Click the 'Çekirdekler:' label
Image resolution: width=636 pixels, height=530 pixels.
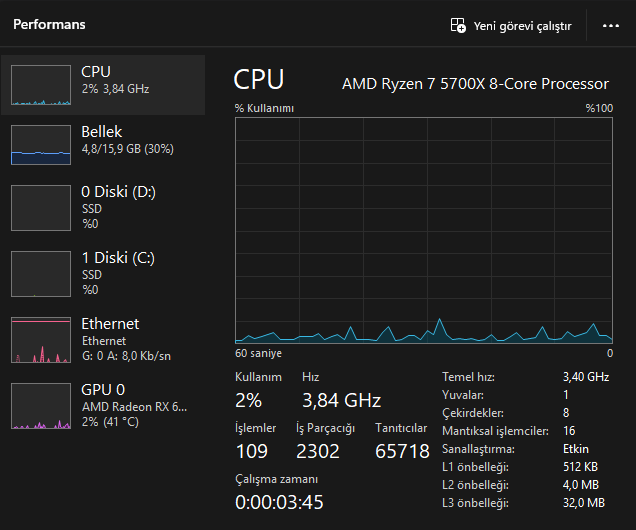tap(473, 413)
